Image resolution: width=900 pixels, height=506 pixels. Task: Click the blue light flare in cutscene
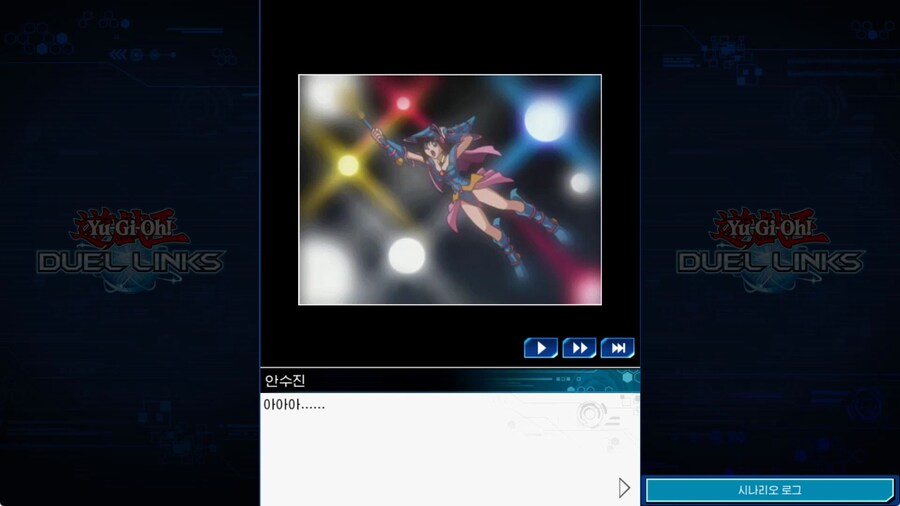point(545,121)
